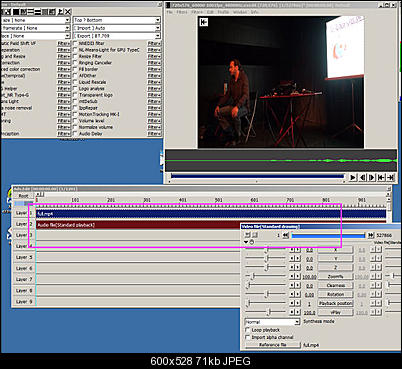Click the preview window seek bar
Image resolution: width=402 pixels, height=369 pixels.
coord(257,176)
